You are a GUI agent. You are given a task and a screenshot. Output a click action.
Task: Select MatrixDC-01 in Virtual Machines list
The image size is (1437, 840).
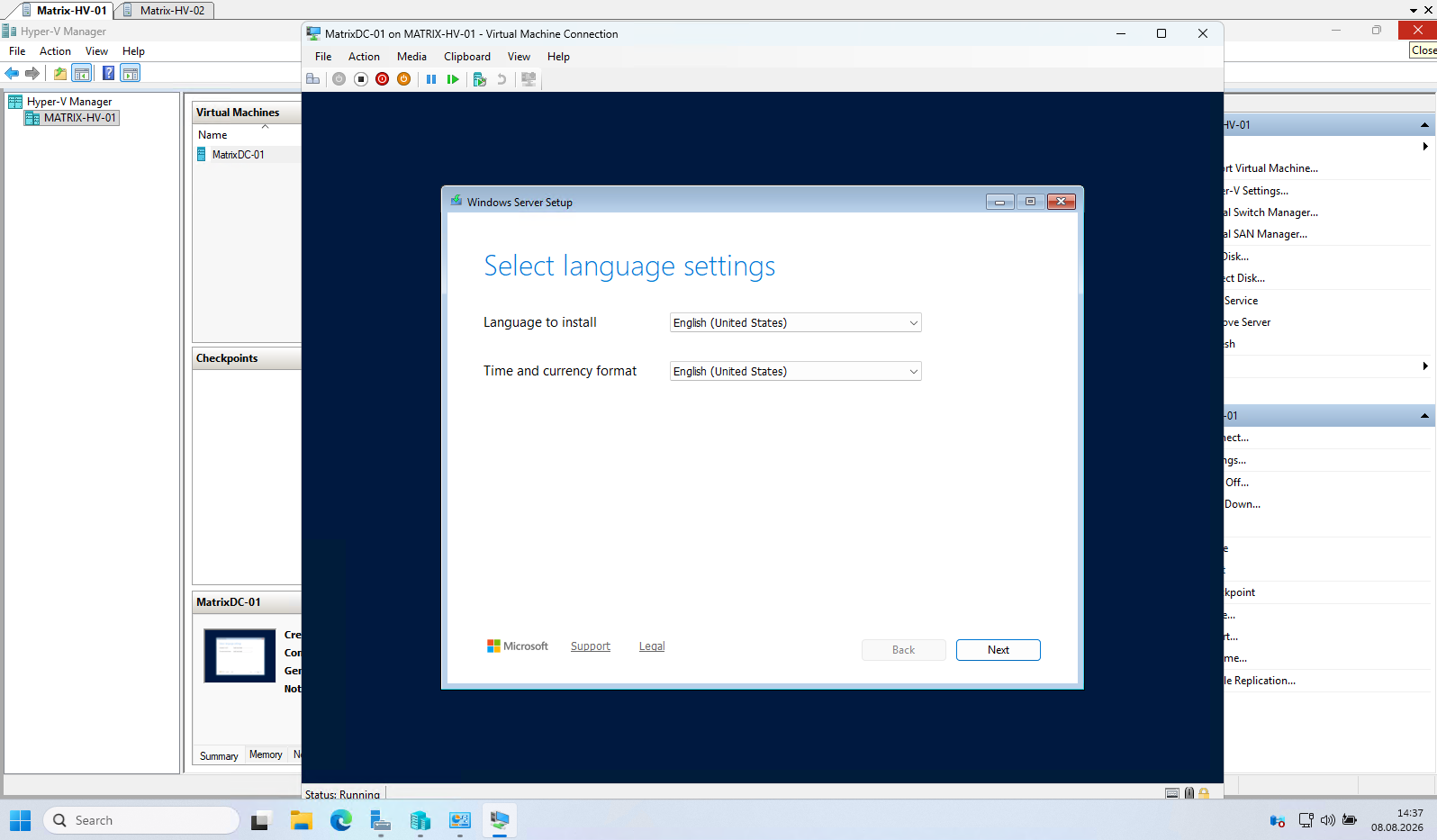(238, 155)
